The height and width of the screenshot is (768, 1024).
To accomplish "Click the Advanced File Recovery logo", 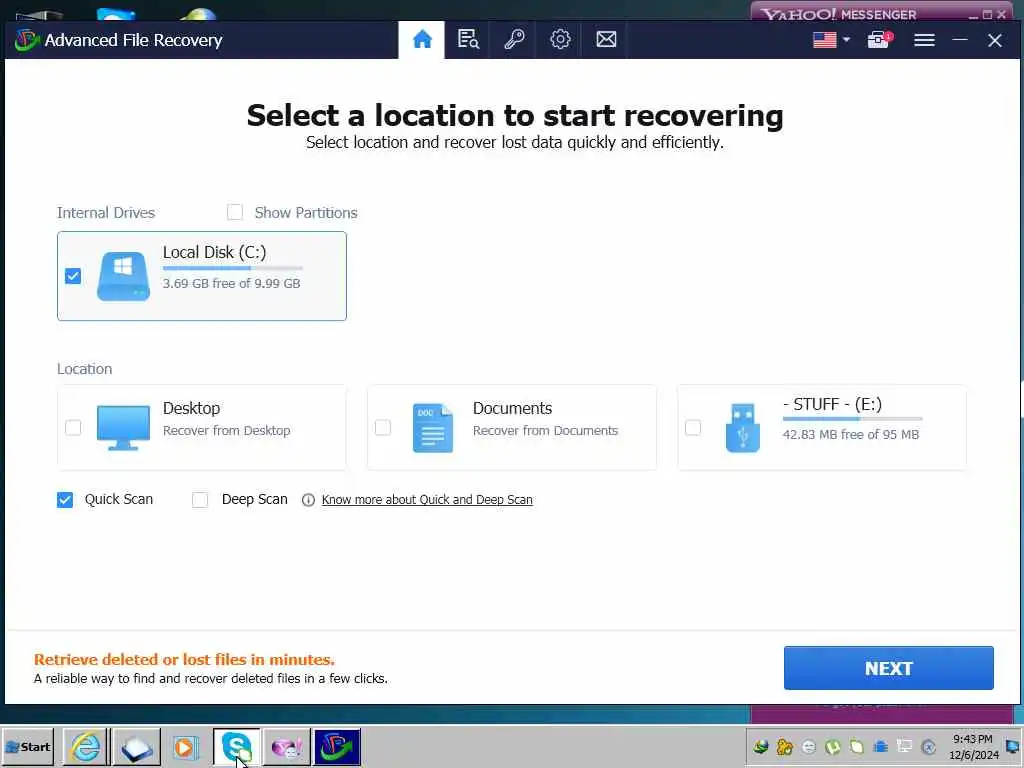I will click(x=27, y=40).
